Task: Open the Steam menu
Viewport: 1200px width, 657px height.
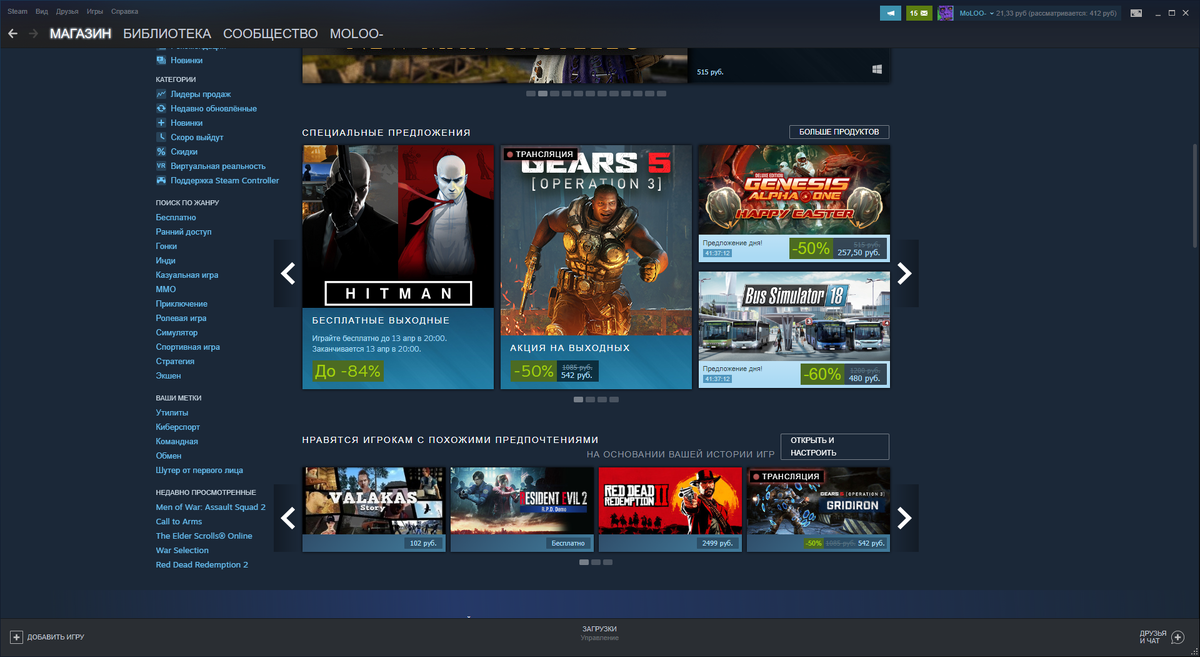Action: coord(17,11)
